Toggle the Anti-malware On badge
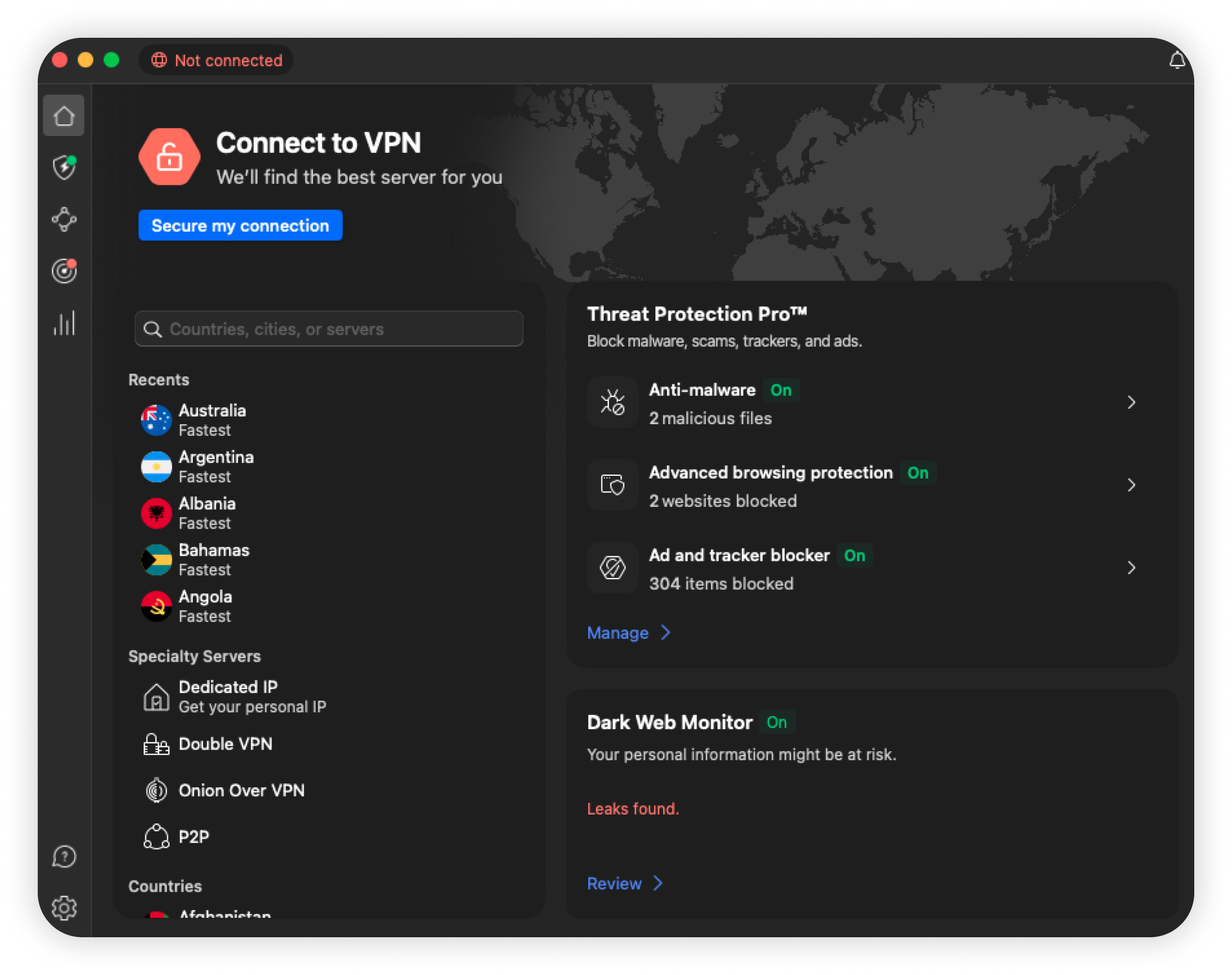Viewport: 1232px width, 975px height. pyautogui.click(x=780, y=390)
